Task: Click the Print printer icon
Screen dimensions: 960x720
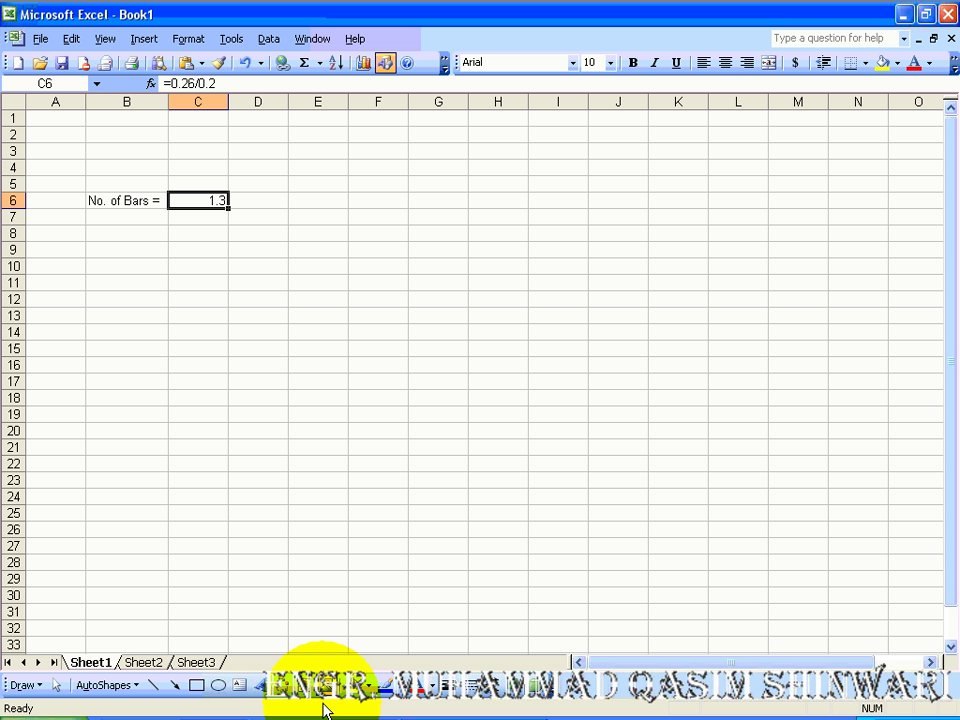Action: pos(131,62)
